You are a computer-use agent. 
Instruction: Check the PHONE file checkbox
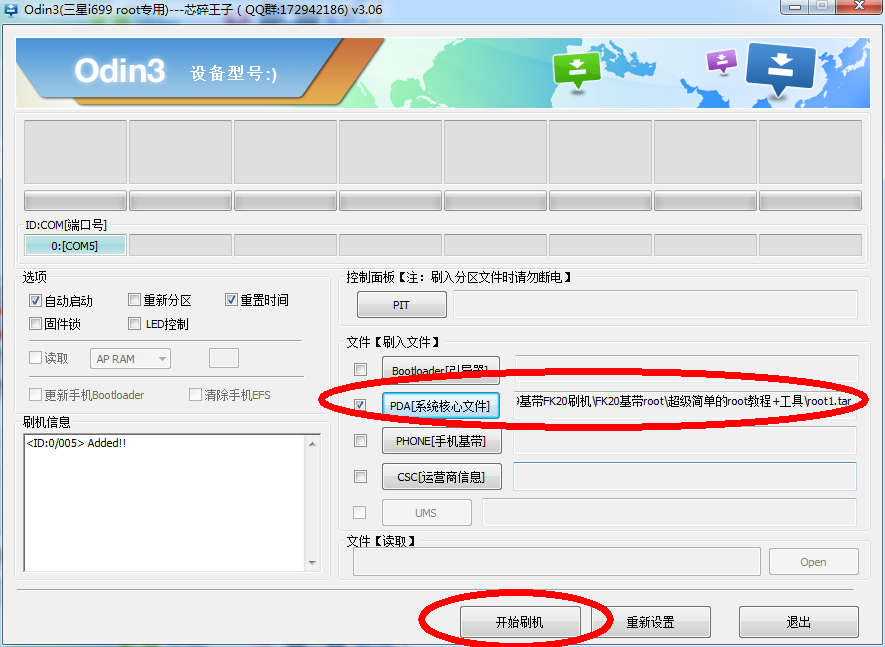tap(360, 440)
